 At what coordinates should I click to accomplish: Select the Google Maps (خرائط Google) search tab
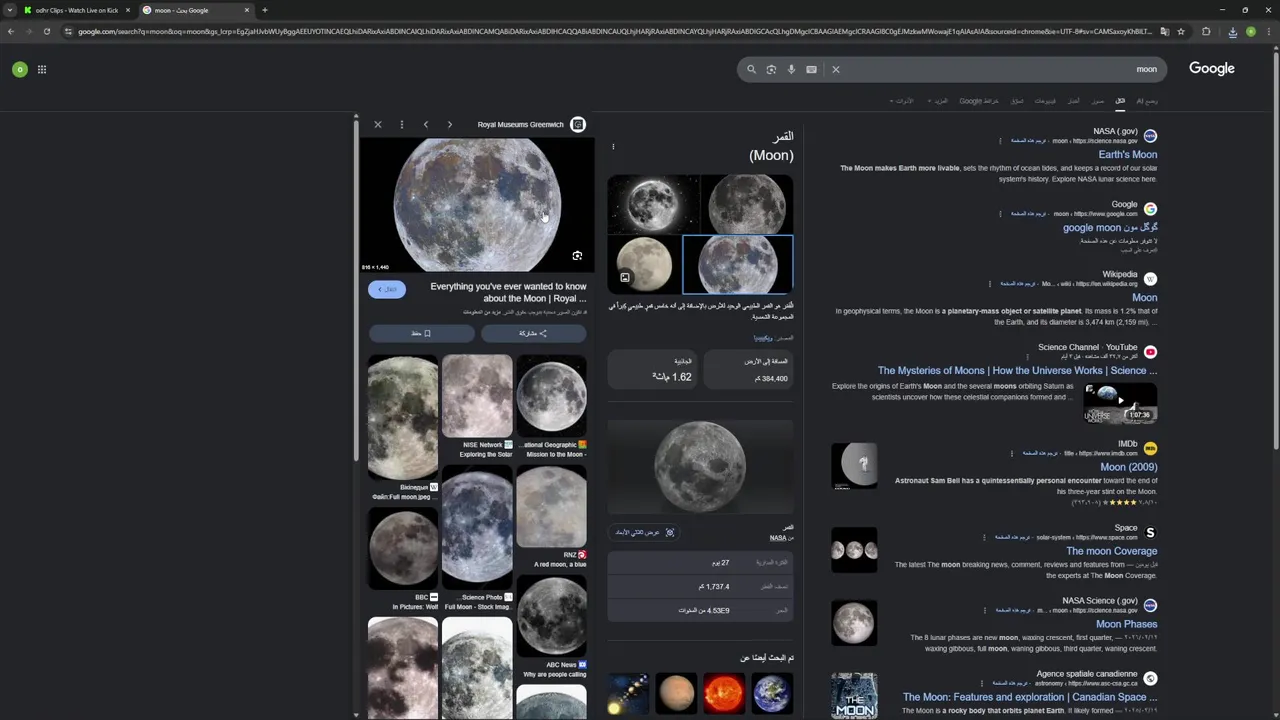979,101
